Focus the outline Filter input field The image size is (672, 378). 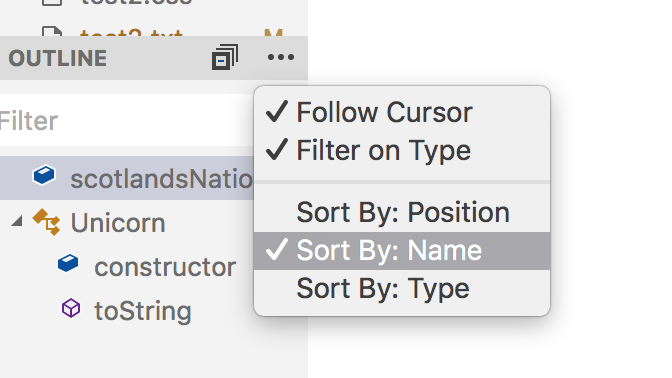127,120
